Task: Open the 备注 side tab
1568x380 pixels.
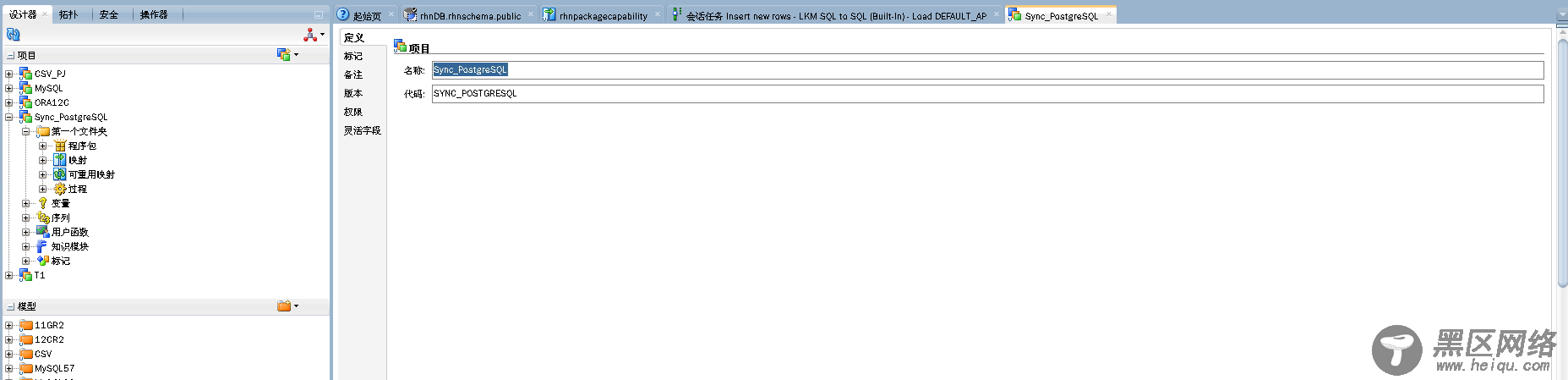Action: coord(353,74)
